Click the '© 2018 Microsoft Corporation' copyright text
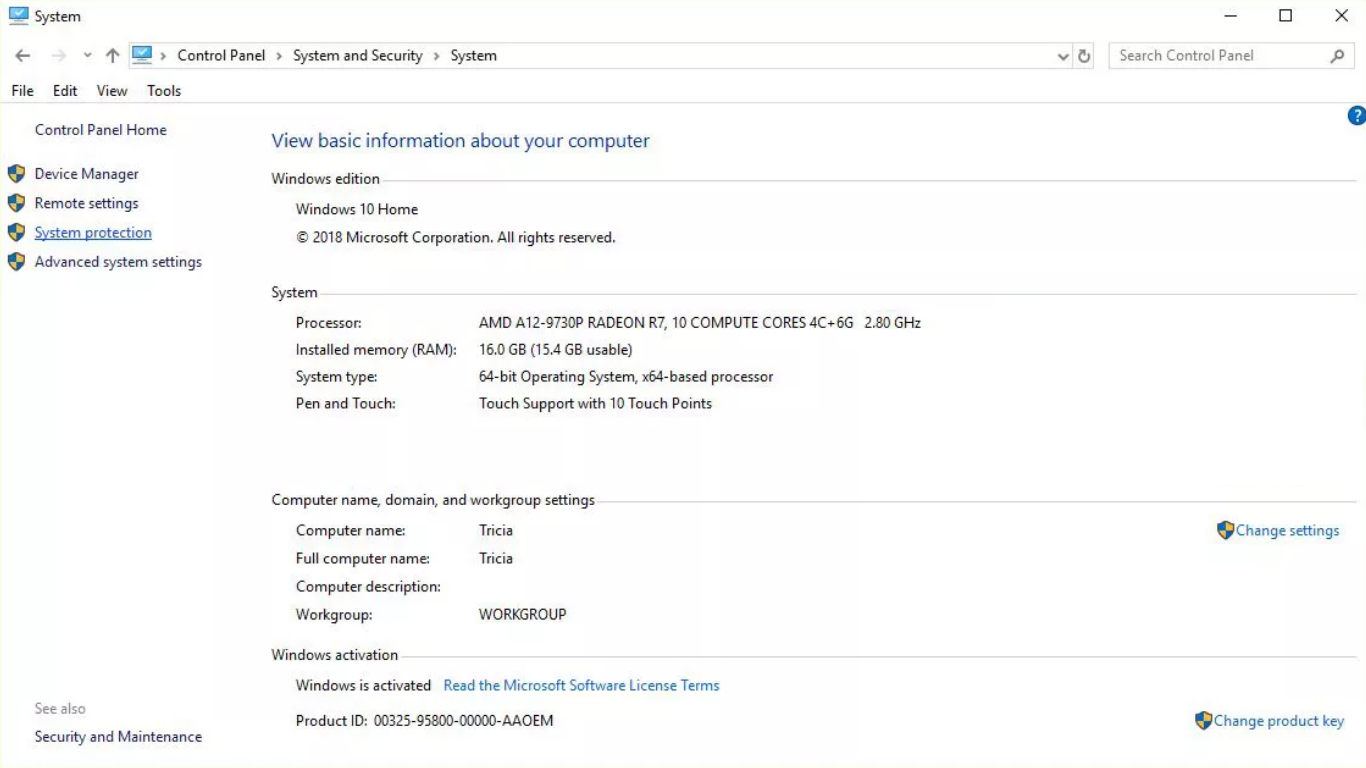This screenshot has width=1366, height=768. (x=456, y=238)
